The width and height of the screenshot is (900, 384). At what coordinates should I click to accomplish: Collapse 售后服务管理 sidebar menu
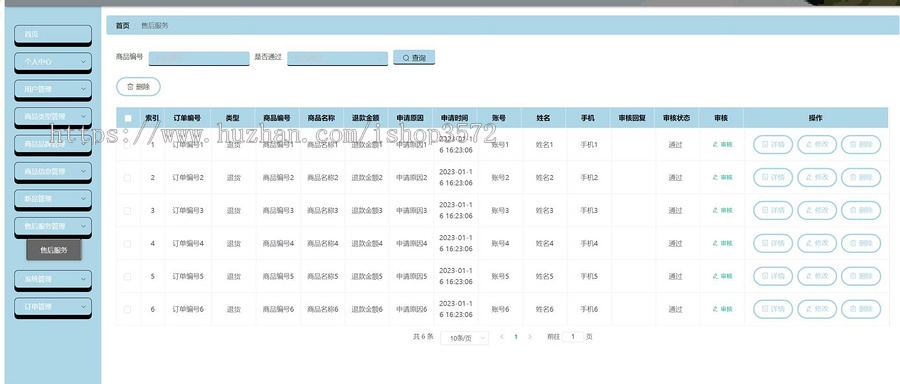tap(53, 226)
